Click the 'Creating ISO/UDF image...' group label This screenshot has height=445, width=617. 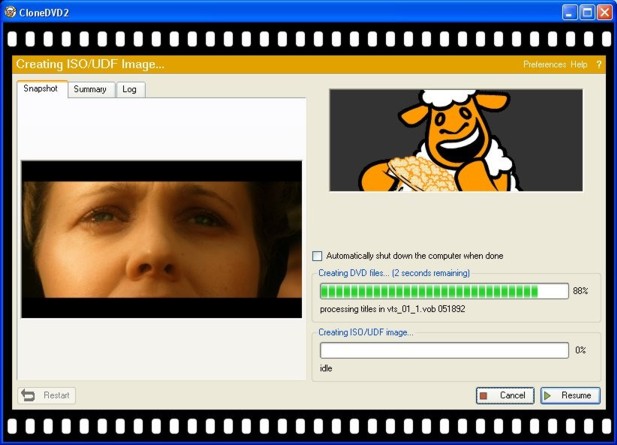pos(366,332)
